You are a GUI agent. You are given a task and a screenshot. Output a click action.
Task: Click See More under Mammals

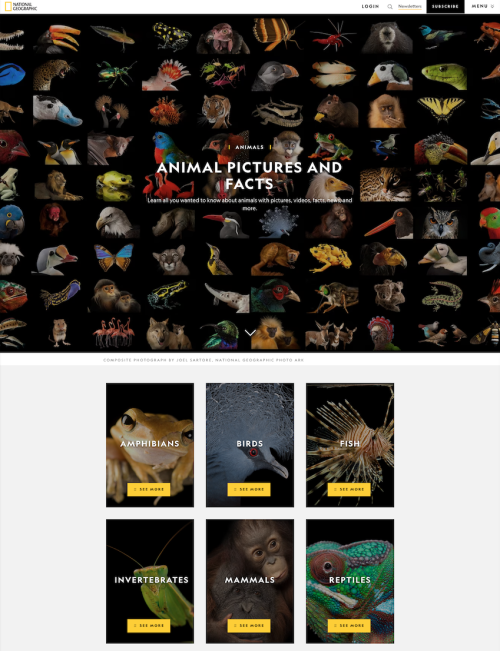(249, 626)
